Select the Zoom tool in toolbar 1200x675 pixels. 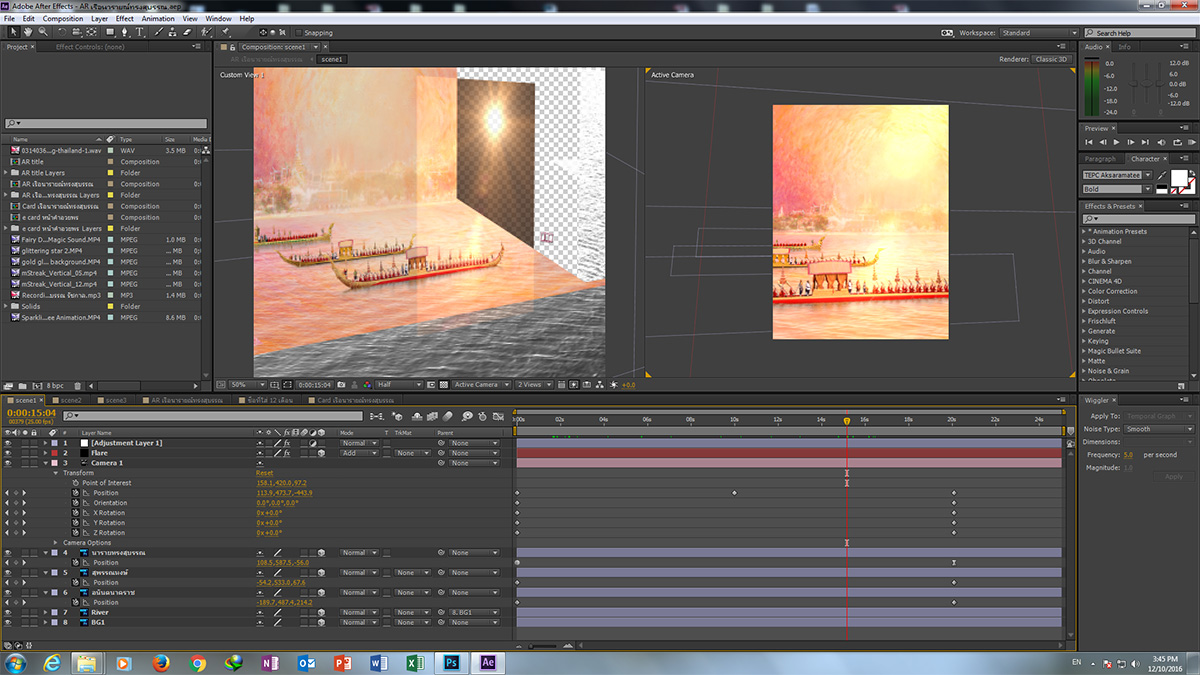(x=42, y=32)
